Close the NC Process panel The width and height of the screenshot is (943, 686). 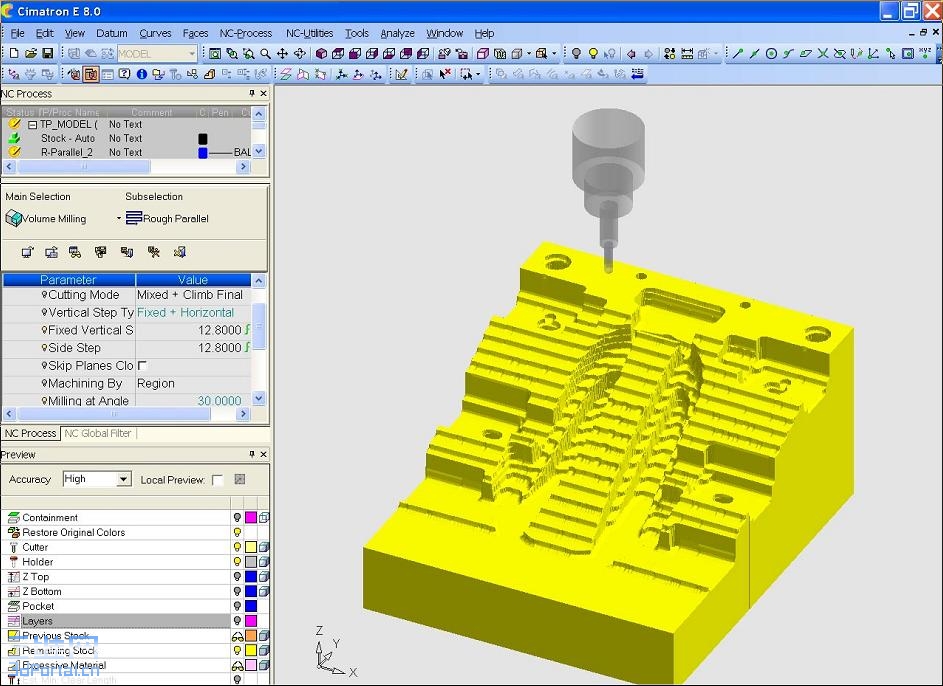tap(263, 93)
